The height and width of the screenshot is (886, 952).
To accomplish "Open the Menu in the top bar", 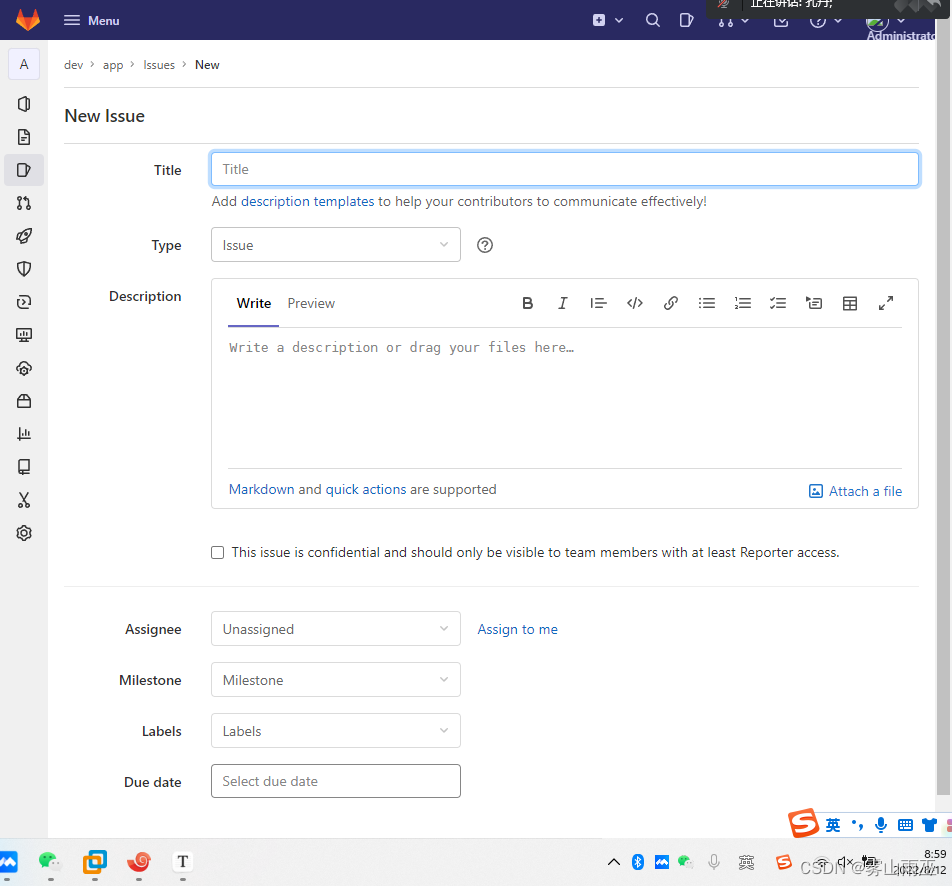I will tap(91, 19).
